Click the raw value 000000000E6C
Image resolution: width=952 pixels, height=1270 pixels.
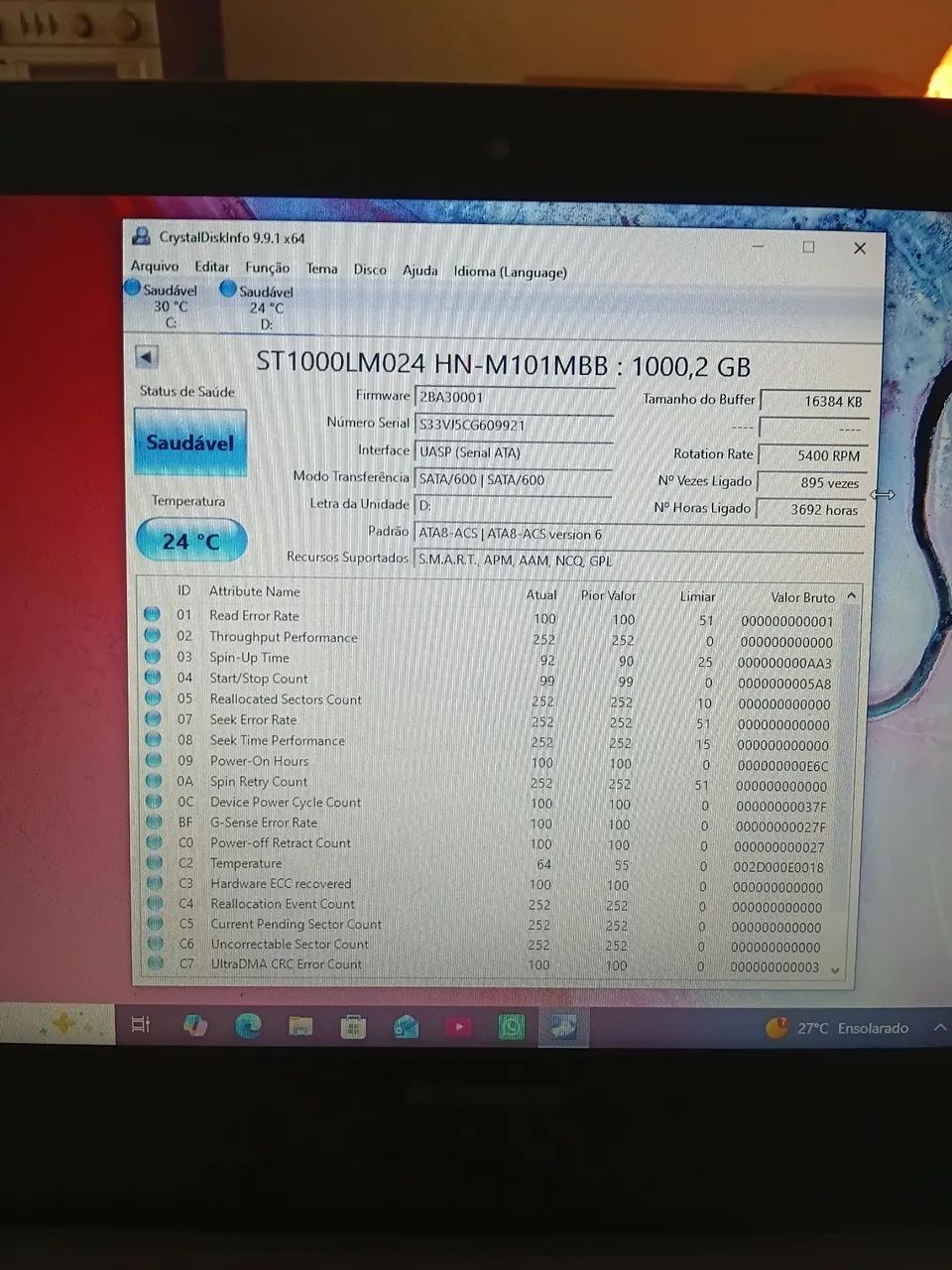(782, 766)
